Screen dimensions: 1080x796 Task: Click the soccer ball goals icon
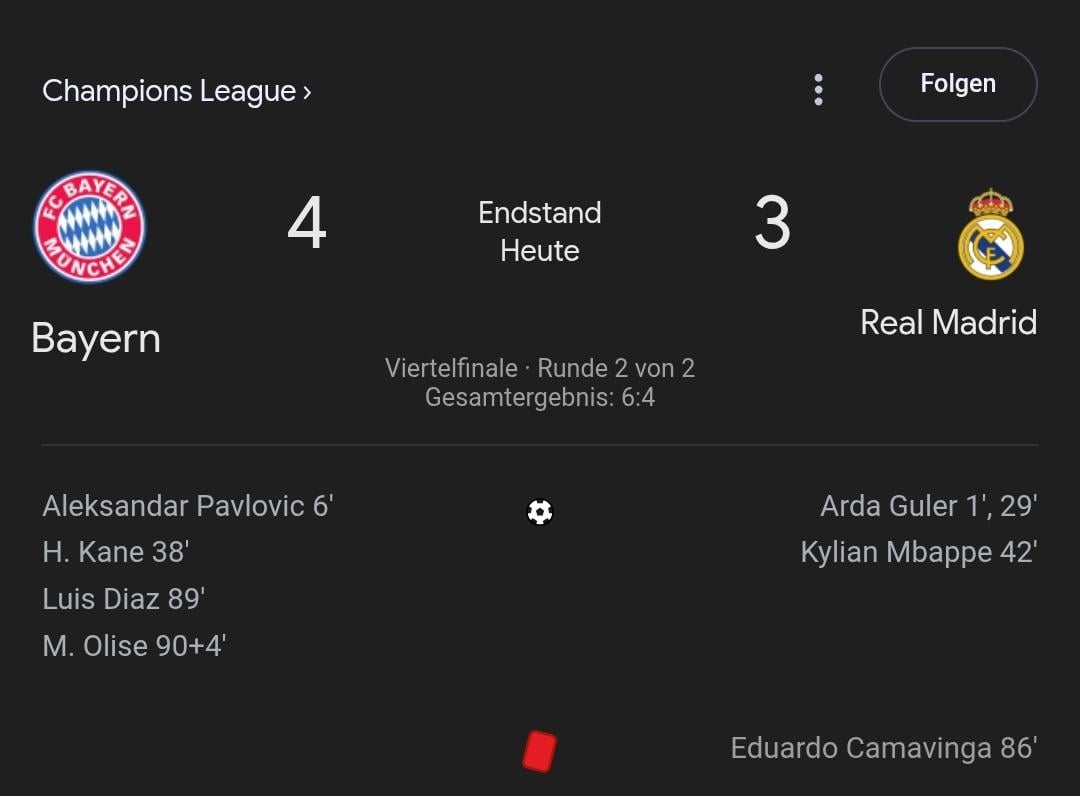[x=540, y=512]
